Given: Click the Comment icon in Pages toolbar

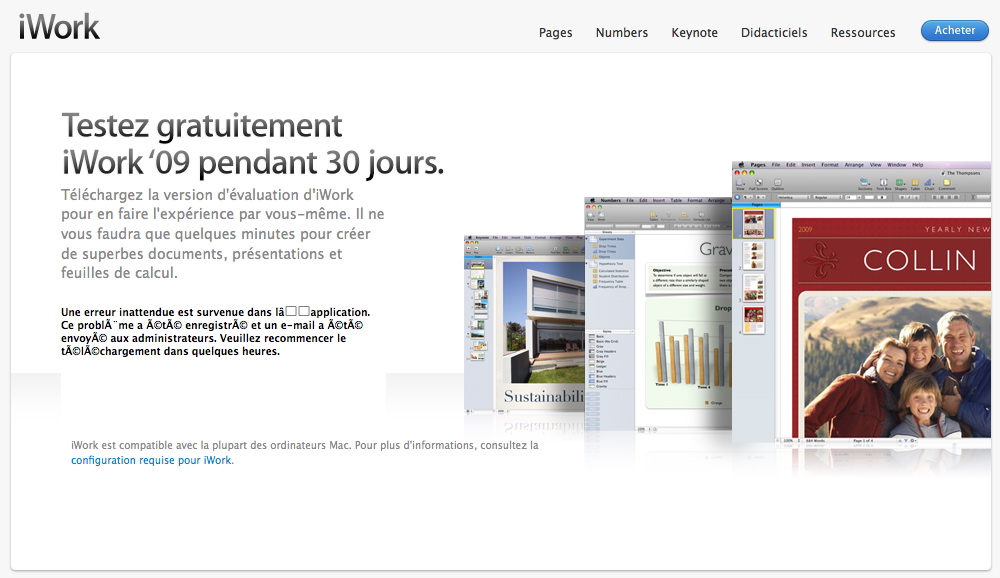Looking at the screenshot, I should pyautogui.click(x=946, y=182).
